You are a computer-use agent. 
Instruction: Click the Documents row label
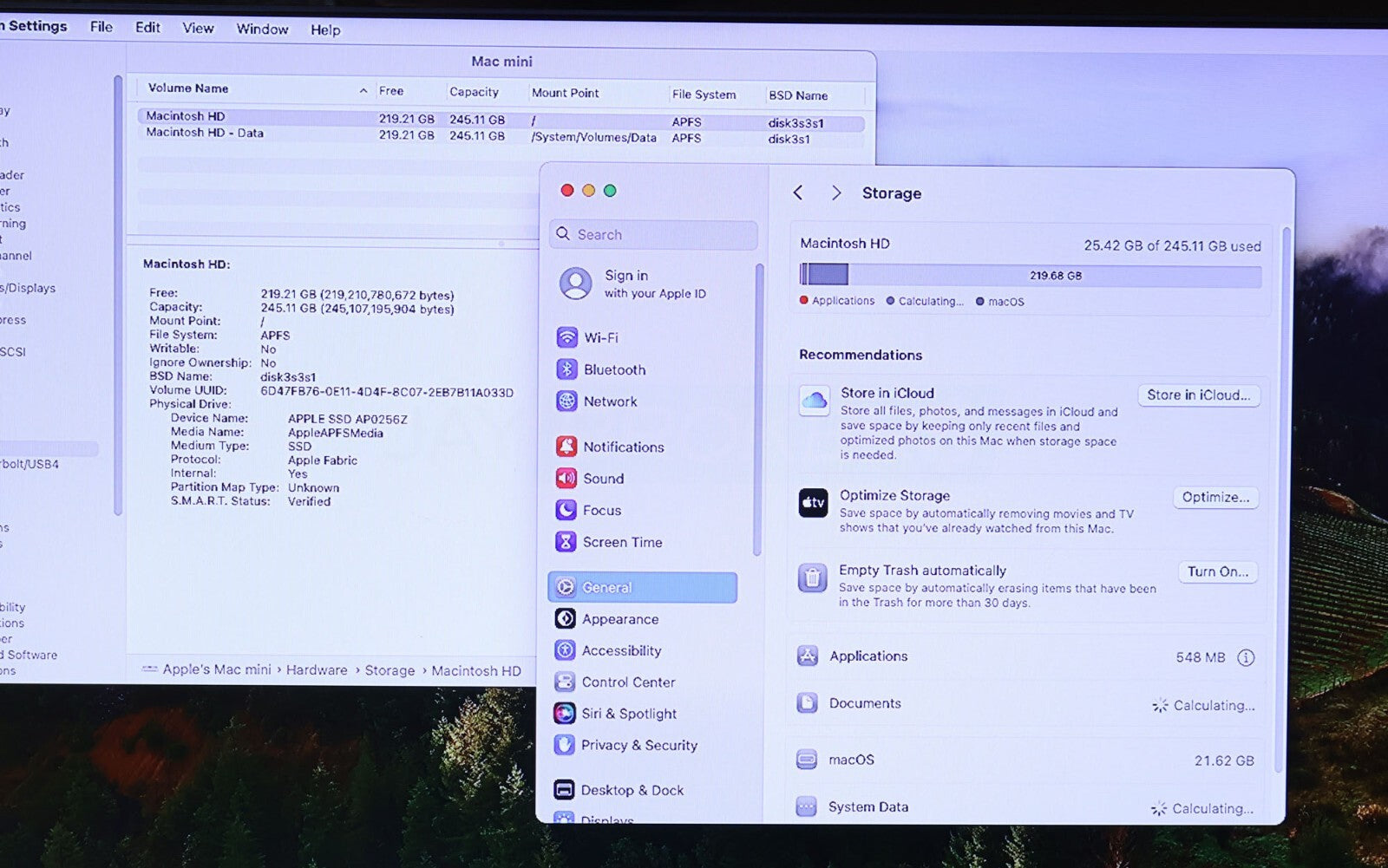(865, 703)
